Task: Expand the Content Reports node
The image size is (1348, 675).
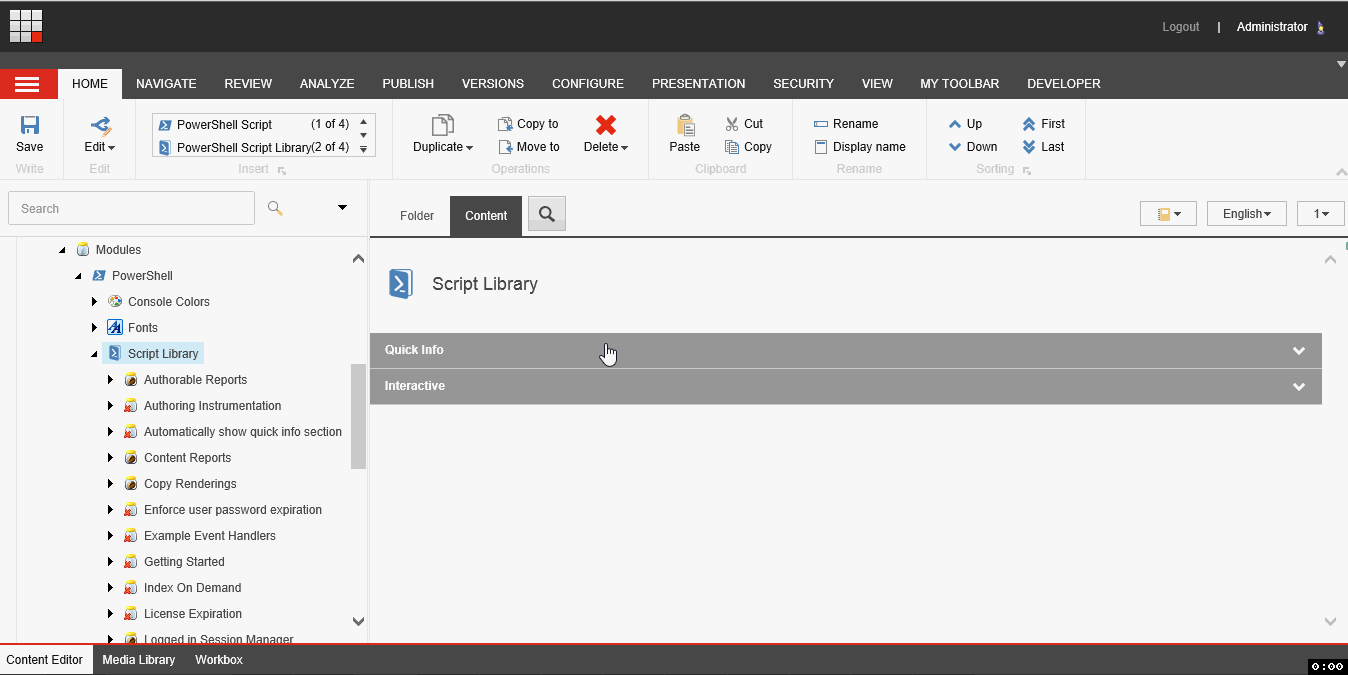Action: (110, 458)
